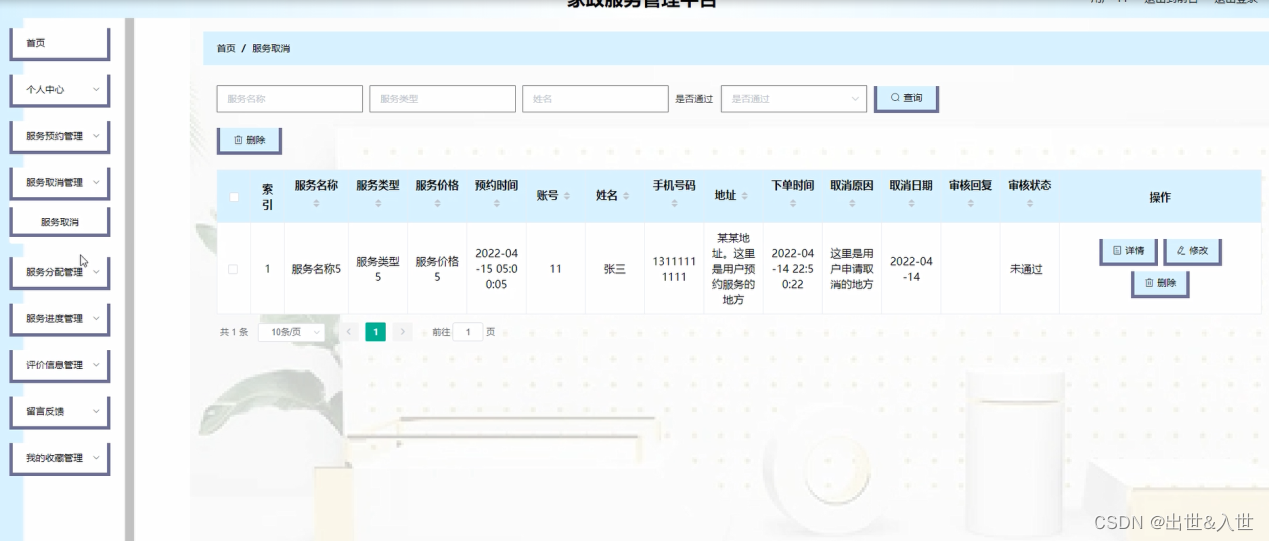This screenshot has width=1269, height=541.
Task: Open 首页 in the sidebar
Action: click(59, 43)
